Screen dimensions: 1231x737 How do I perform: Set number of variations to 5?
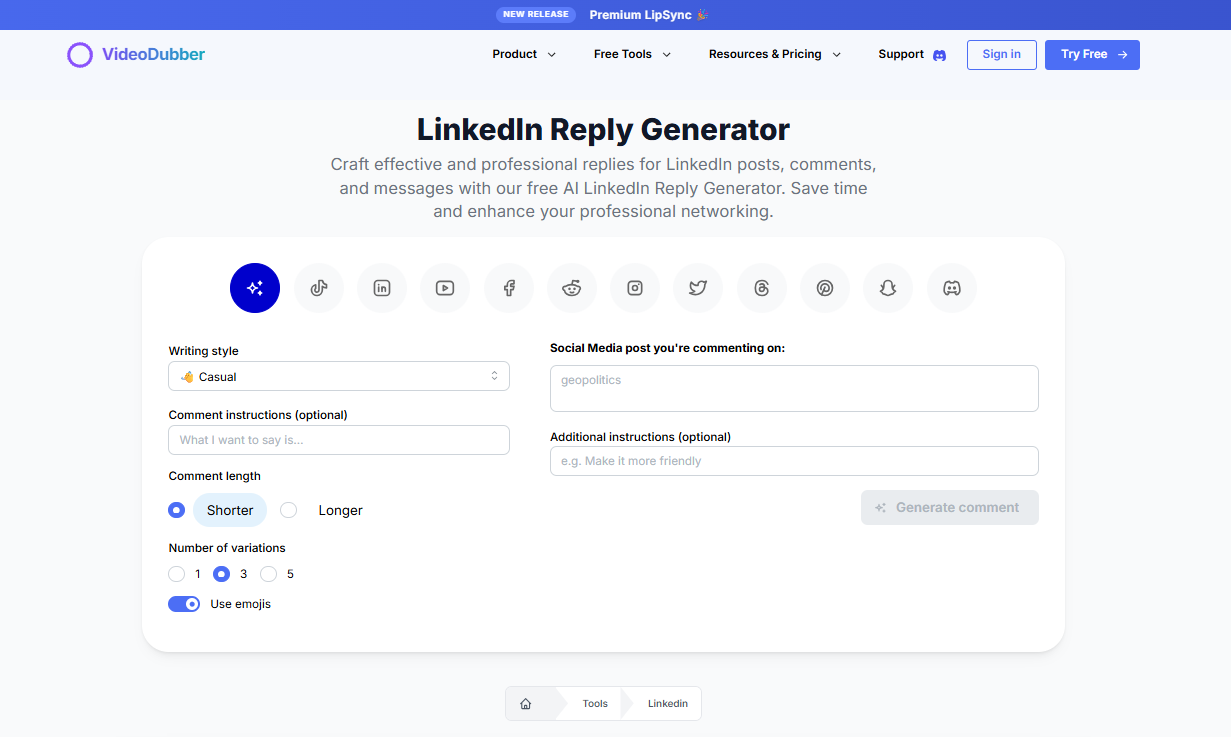(x=268, y=574)
